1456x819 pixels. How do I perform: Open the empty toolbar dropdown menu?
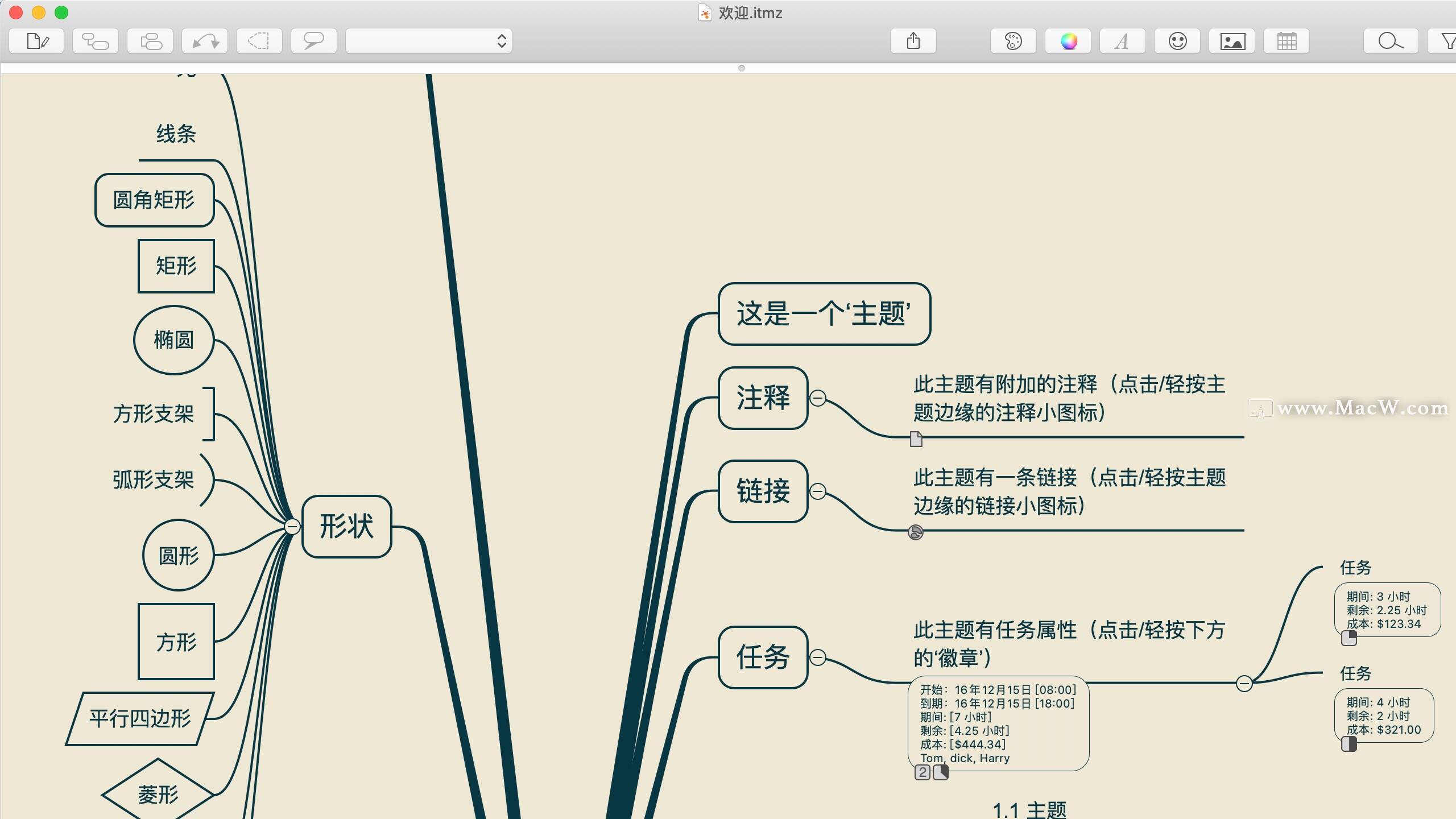click(429, 41)
